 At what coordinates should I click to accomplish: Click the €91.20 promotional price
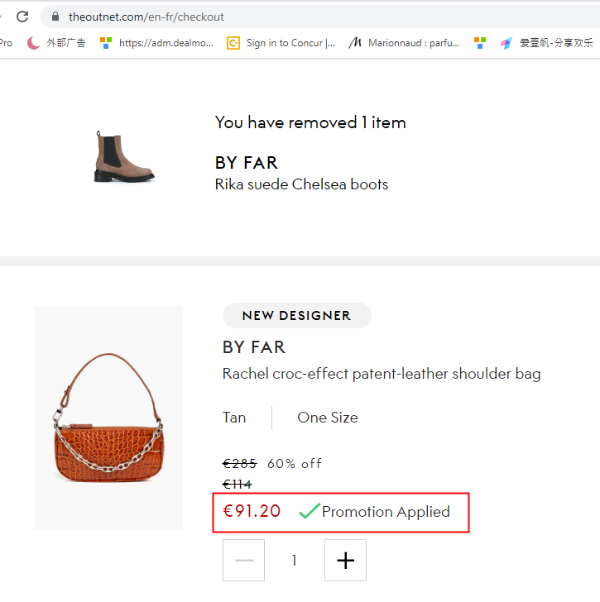(251, 511)
